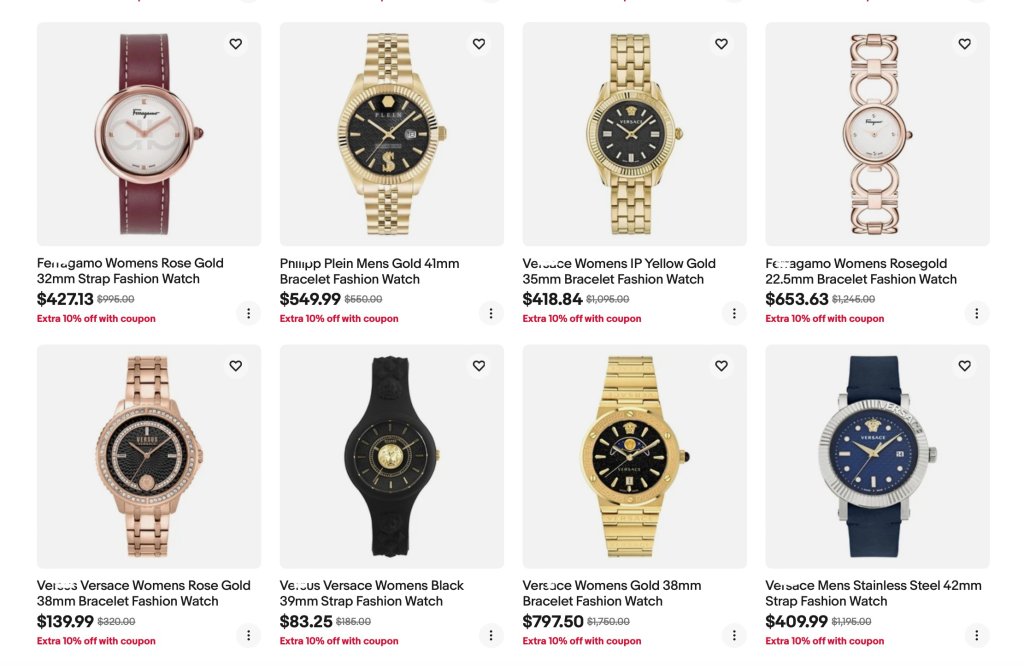The width and height of the screenshot is (1024, 666).
Task: Save Versus Versace Rose Gold 38mm watch
Action: pyautogui.click(x=236, y=366)
